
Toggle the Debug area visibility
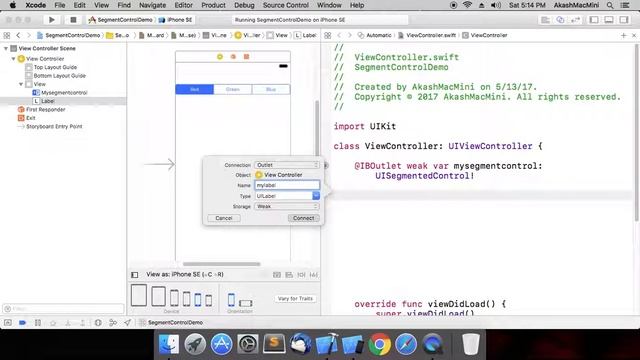coord(609,20)
